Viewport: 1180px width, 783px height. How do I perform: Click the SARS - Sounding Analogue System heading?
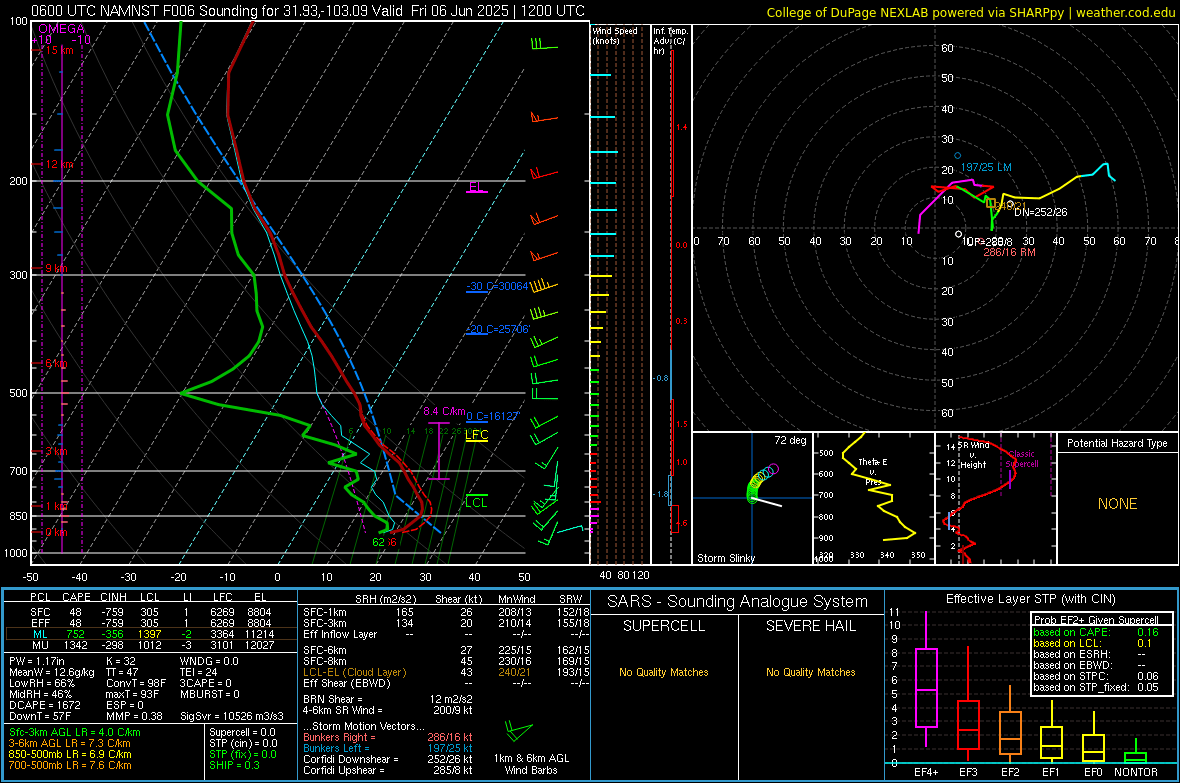(x=738, y=602)
